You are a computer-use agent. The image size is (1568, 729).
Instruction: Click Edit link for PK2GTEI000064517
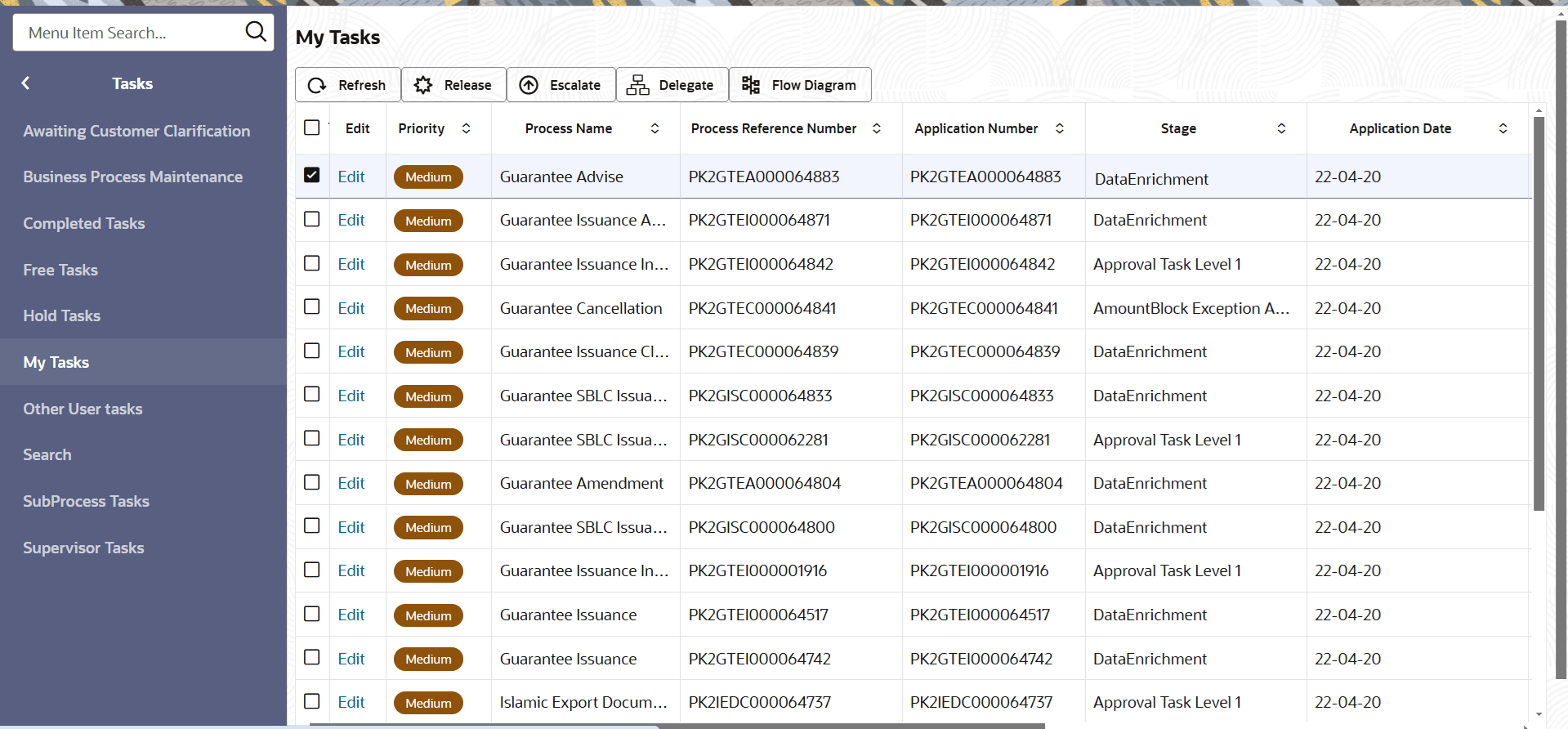(351, 615)
